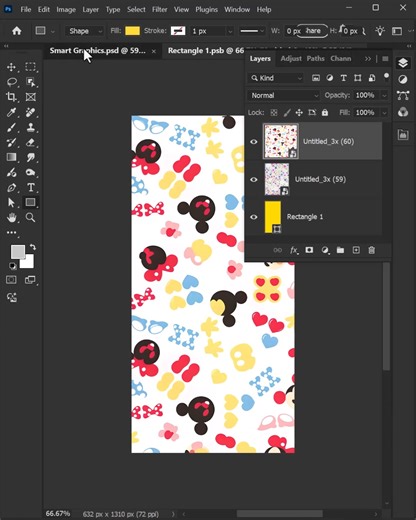Select the Rectangle shape tool
The width and height of the screenshot is (416, 520).
(x=30, y=202)
